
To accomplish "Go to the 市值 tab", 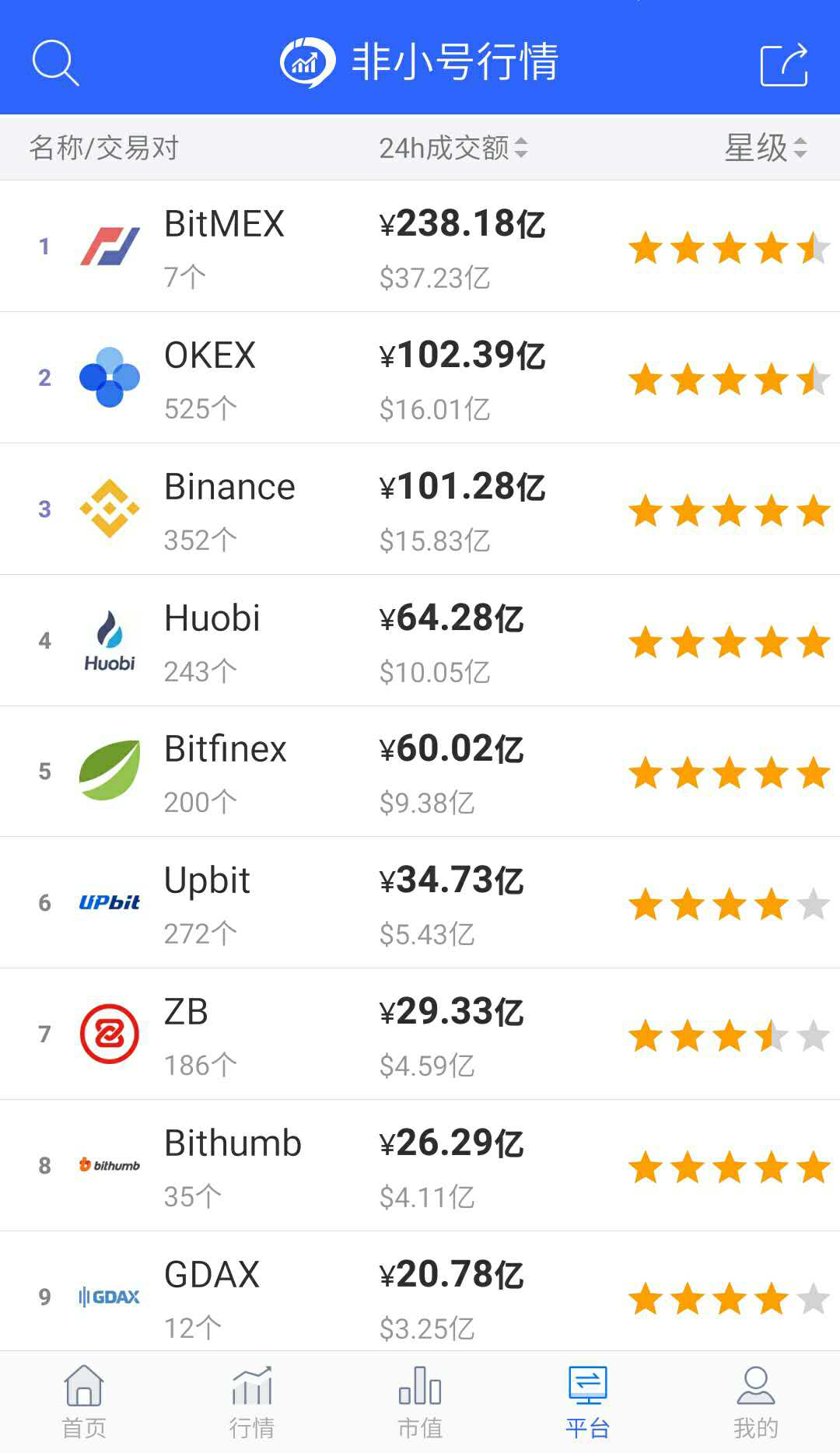I will (420, 1402).
